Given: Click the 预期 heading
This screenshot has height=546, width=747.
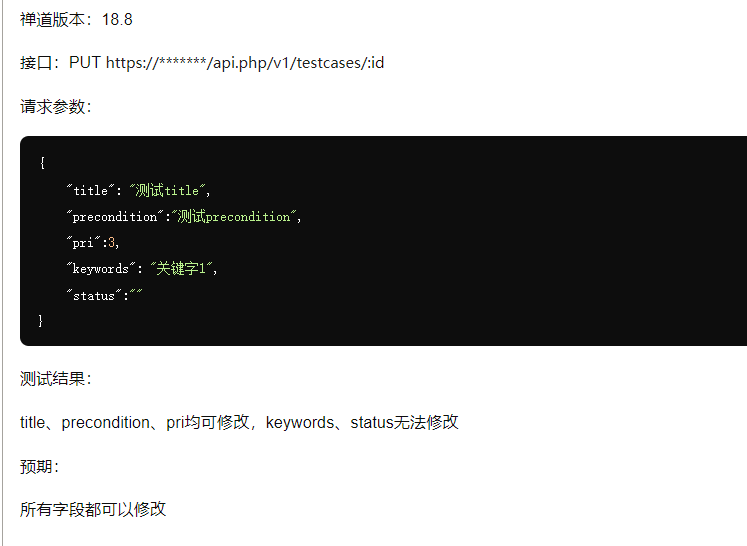Looking at the screenshot, I should (x=40, y=466).
